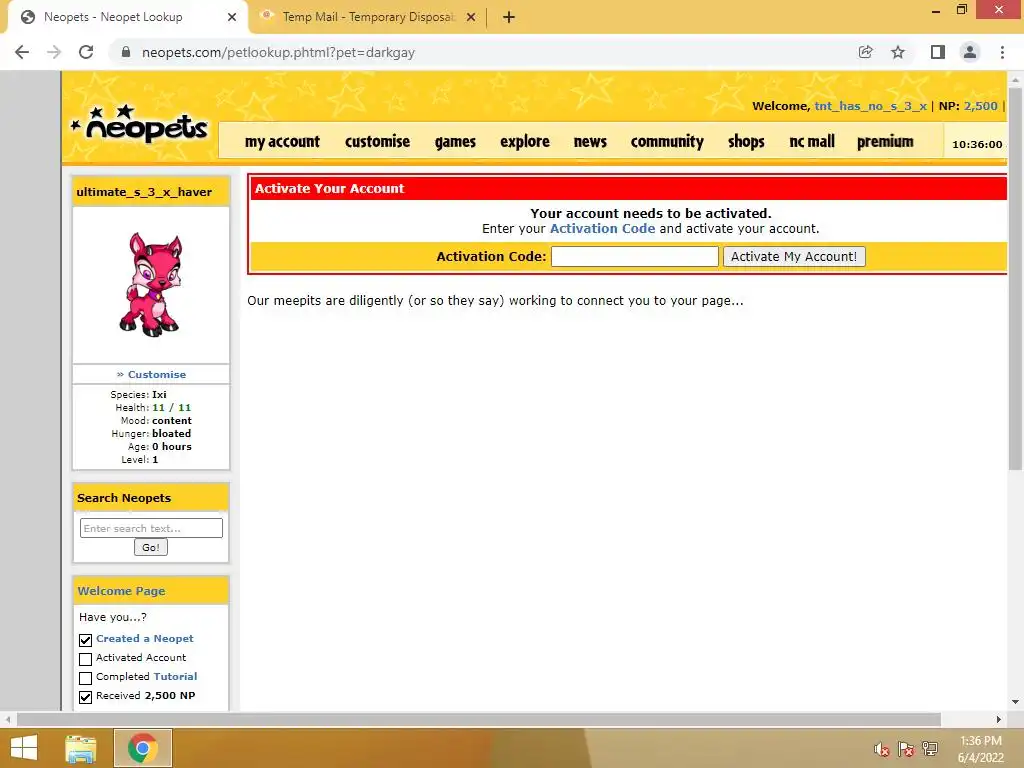
Task: Open the news menu
Action: (x=590, y=141)
